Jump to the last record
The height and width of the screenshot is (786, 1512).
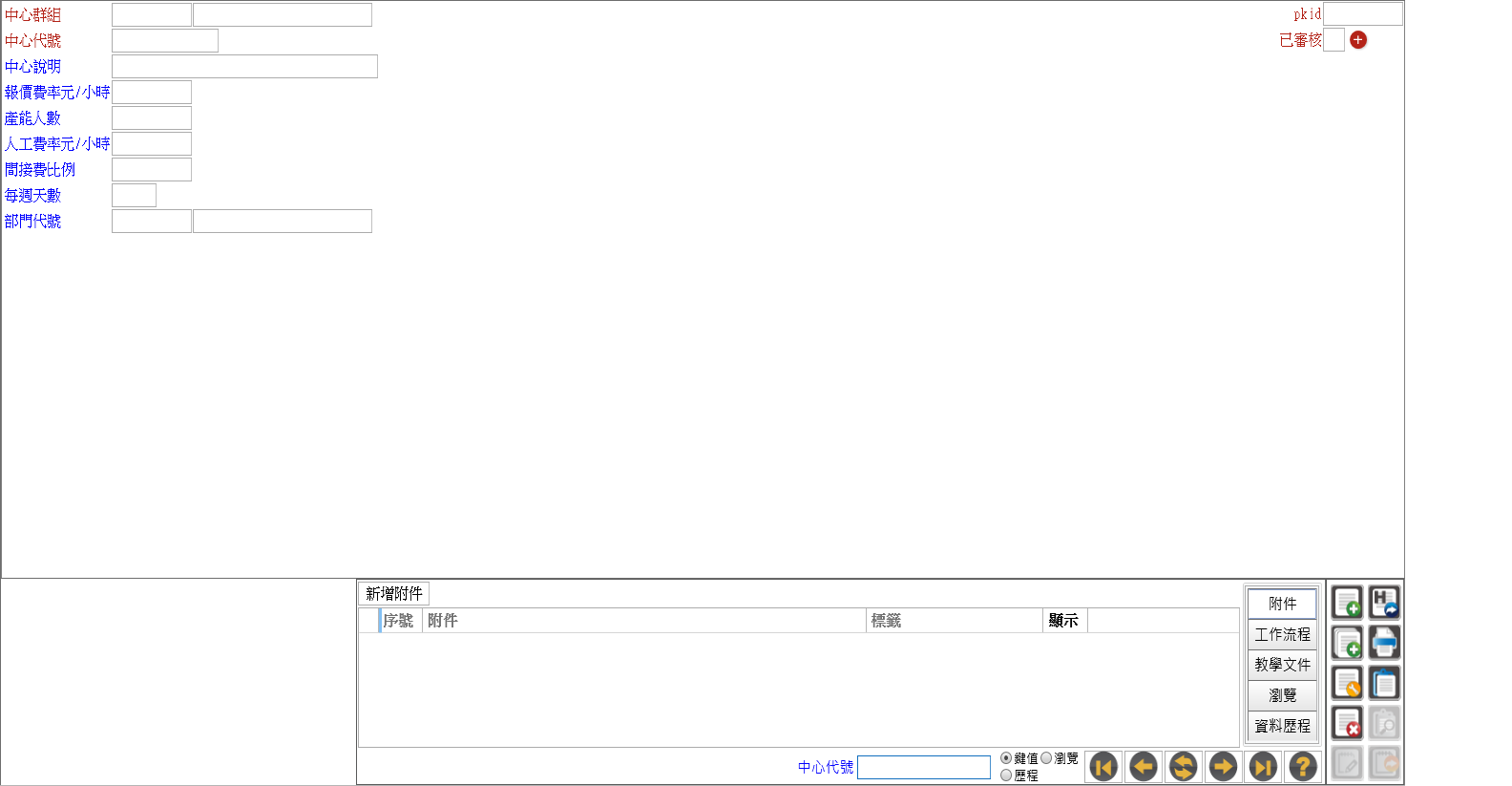[1263, 767]
